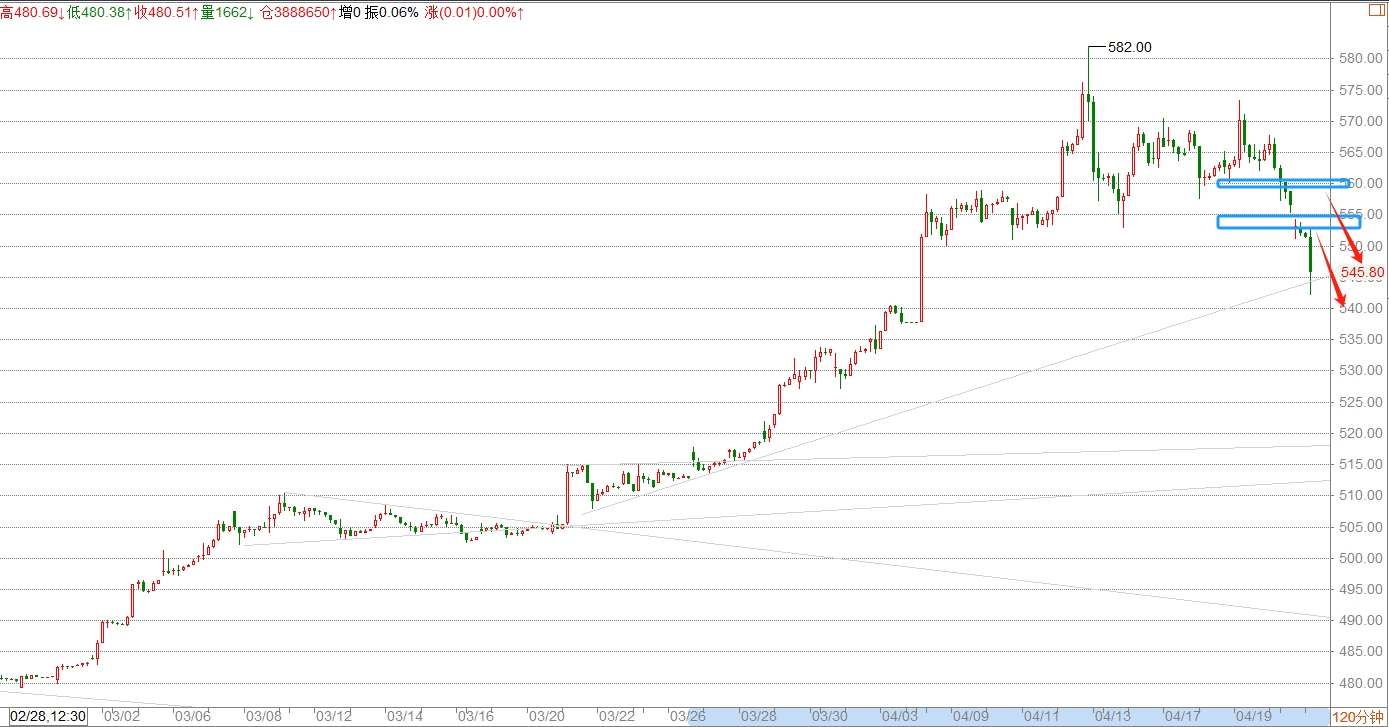The image size is (1389, 727).
Task: Click the 04/17 date on time axis
Action: tap(1184, 717)
